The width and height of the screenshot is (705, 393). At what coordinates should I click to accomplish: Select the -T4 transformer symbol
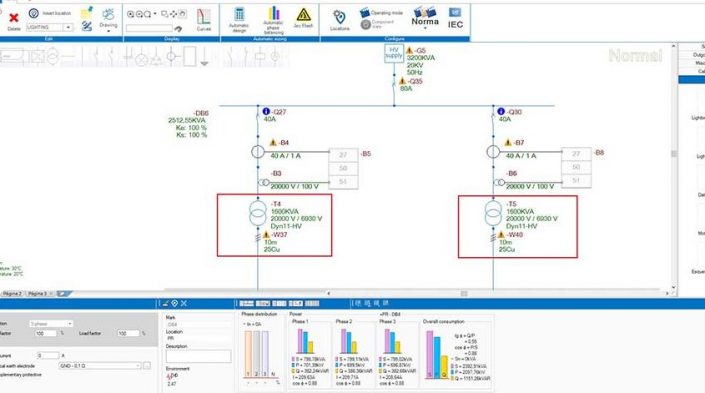tap(258, 214)
